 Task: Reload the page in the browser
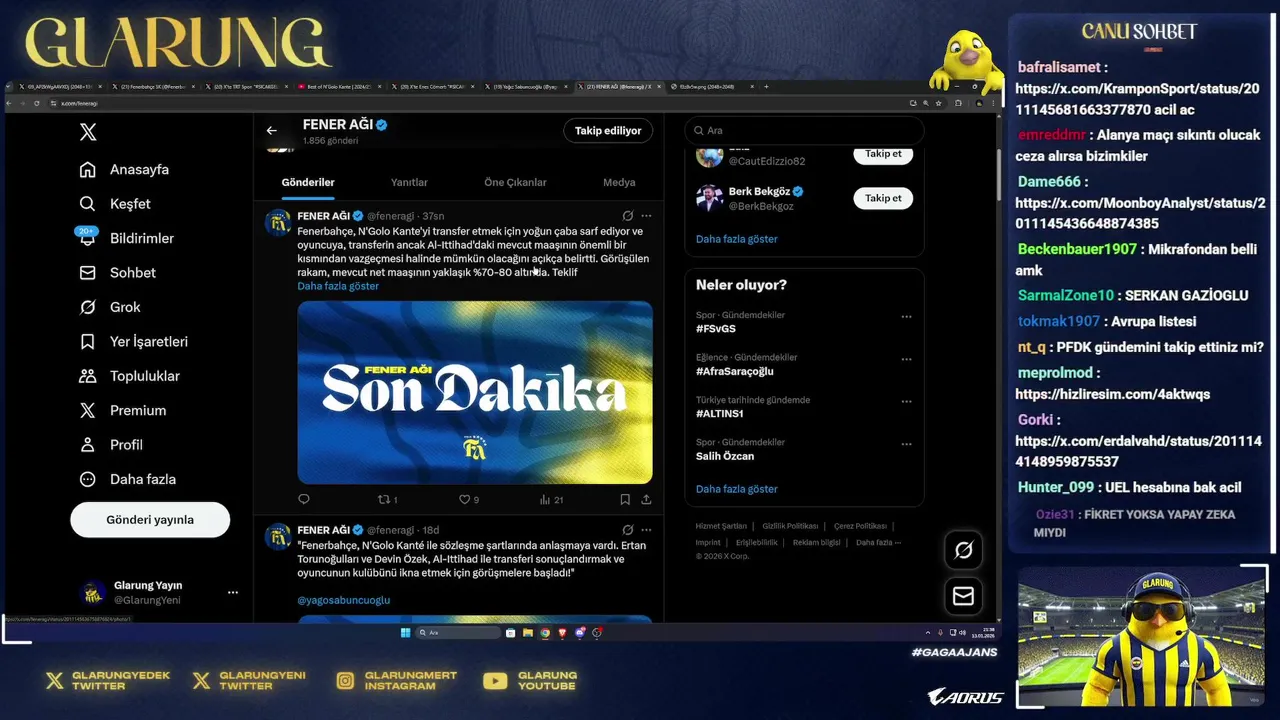point(37,103)
